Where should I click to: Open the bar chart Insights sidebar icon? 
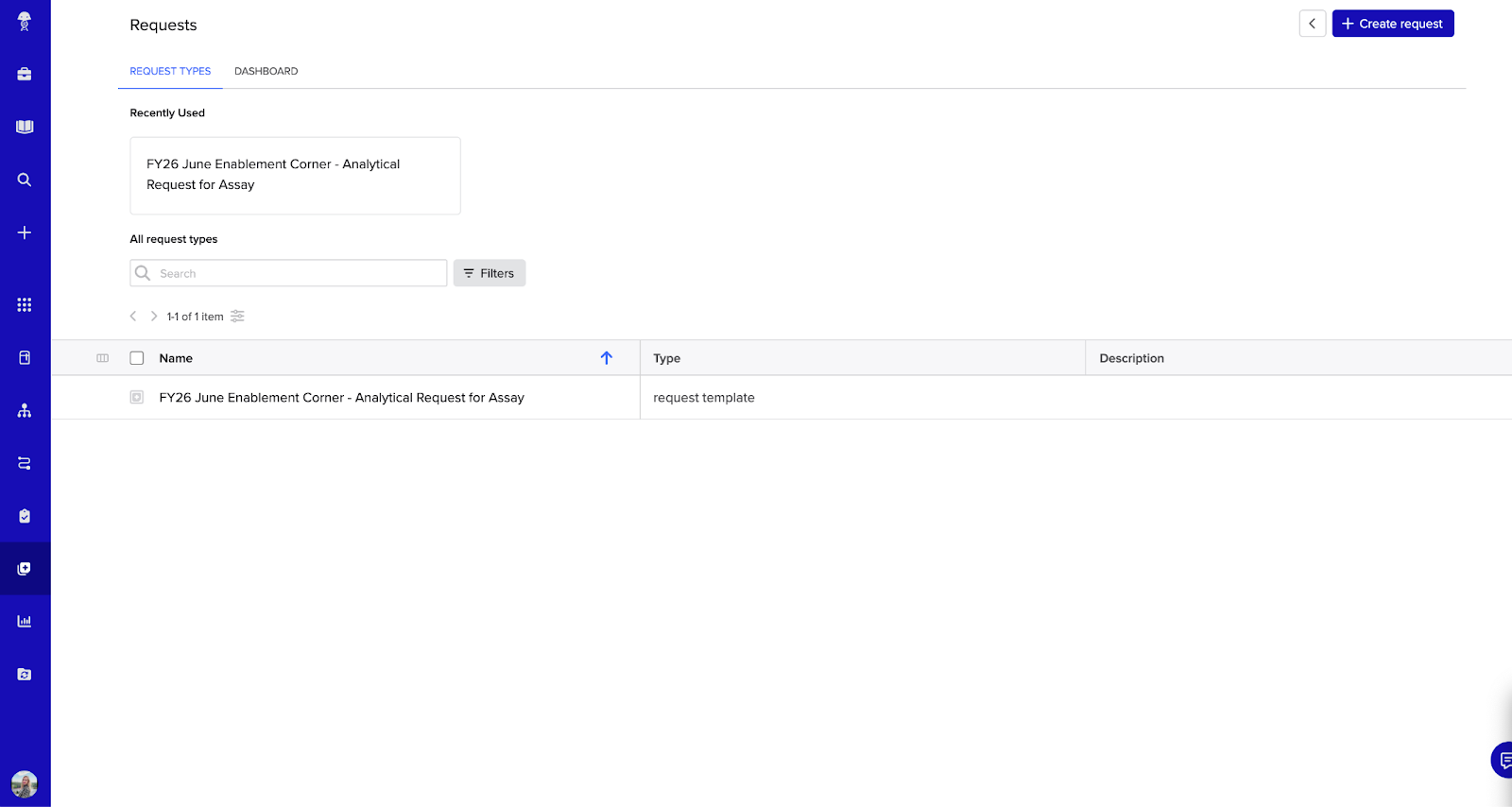coord(25,622)
